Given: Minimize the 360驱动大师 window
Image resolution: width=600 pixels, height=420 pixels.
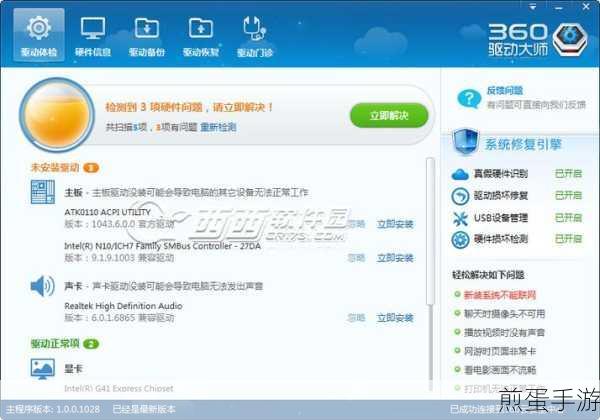Looking at the screenshot, I should (559, 7).
